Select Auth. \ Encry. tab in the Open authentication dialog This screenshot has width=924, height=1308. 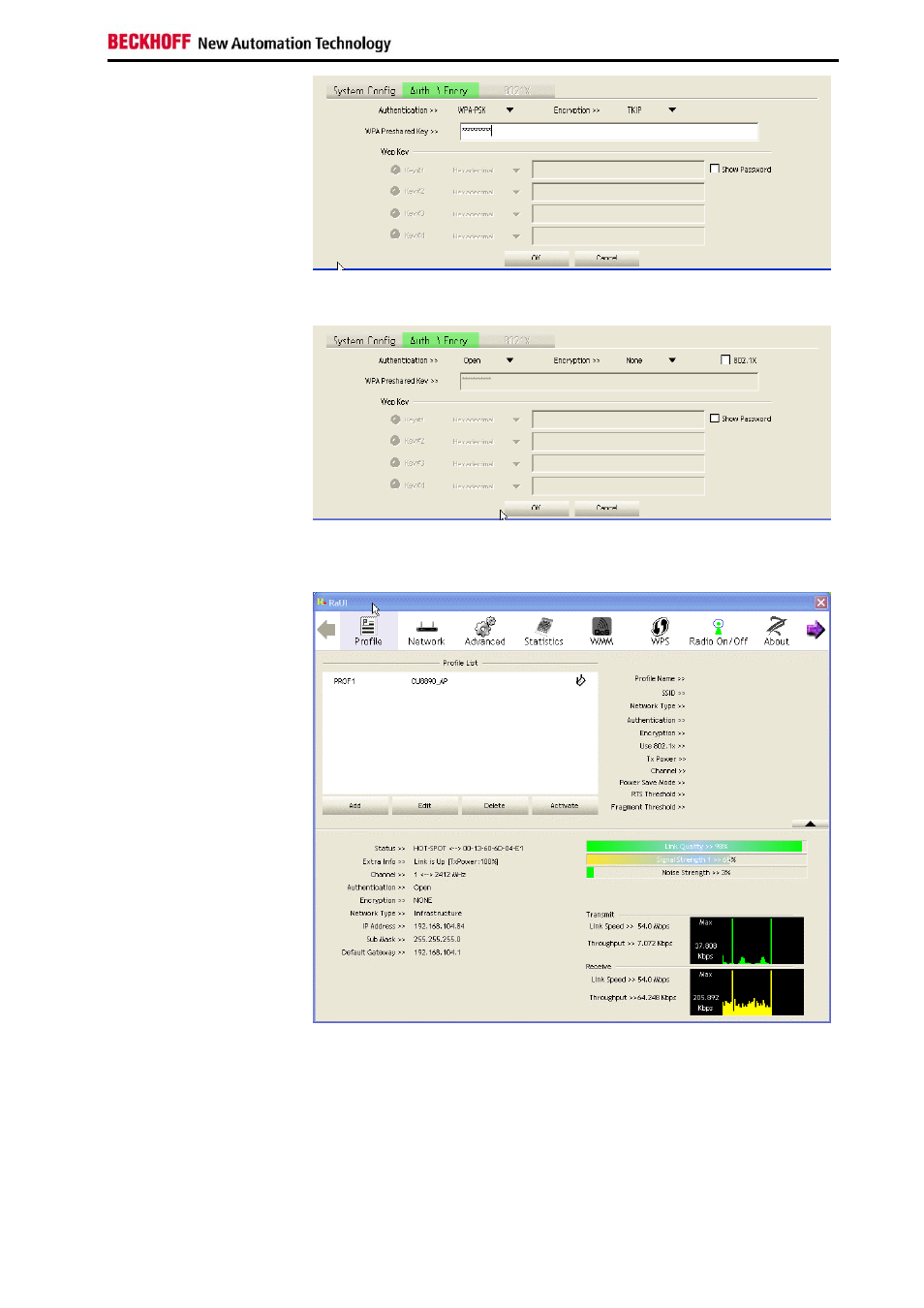(x=440, y=340)
